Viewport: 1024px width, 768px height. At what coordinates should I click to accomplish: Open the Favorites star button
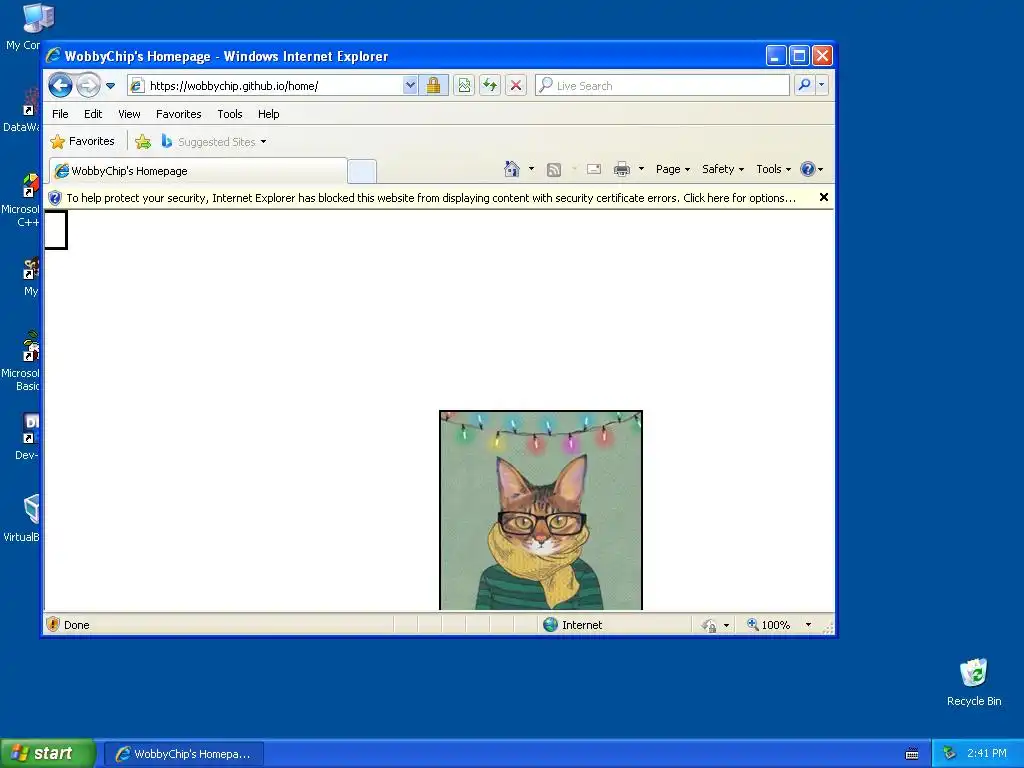point(83,141)
